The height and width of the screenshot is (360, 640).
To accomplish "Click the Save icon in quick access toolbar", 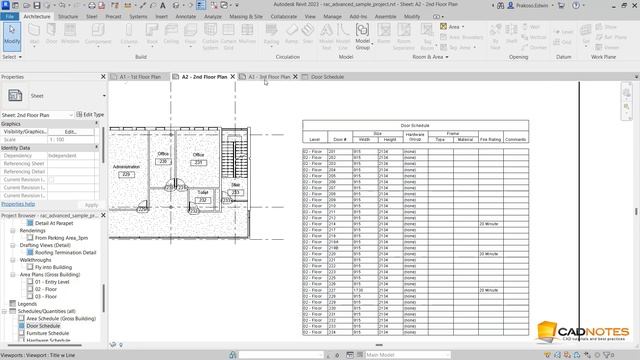I will tap(37, 5).
